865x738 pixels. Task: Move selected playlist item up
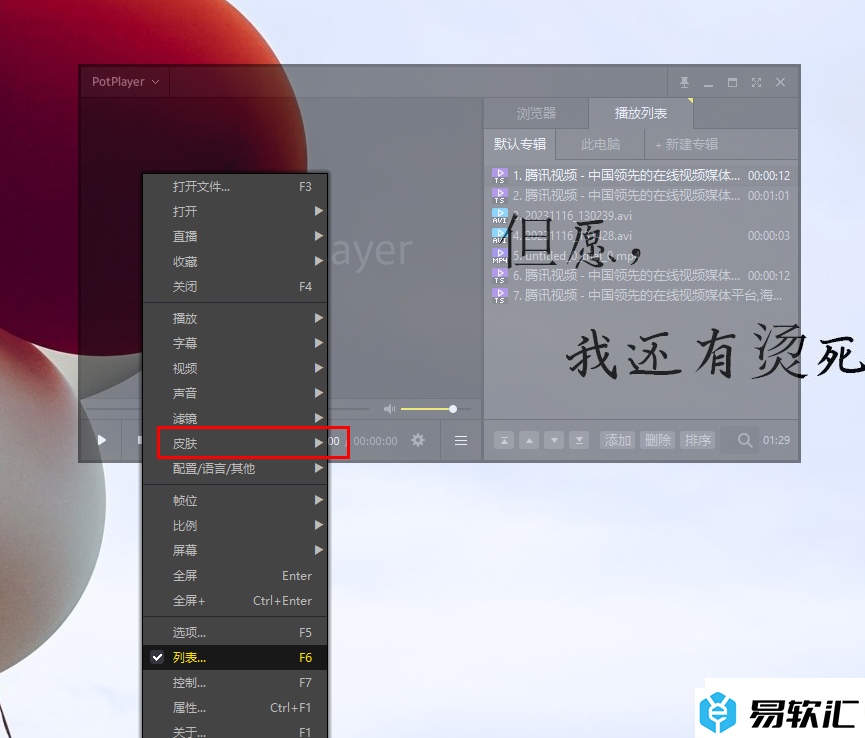[x=529, y=440]
